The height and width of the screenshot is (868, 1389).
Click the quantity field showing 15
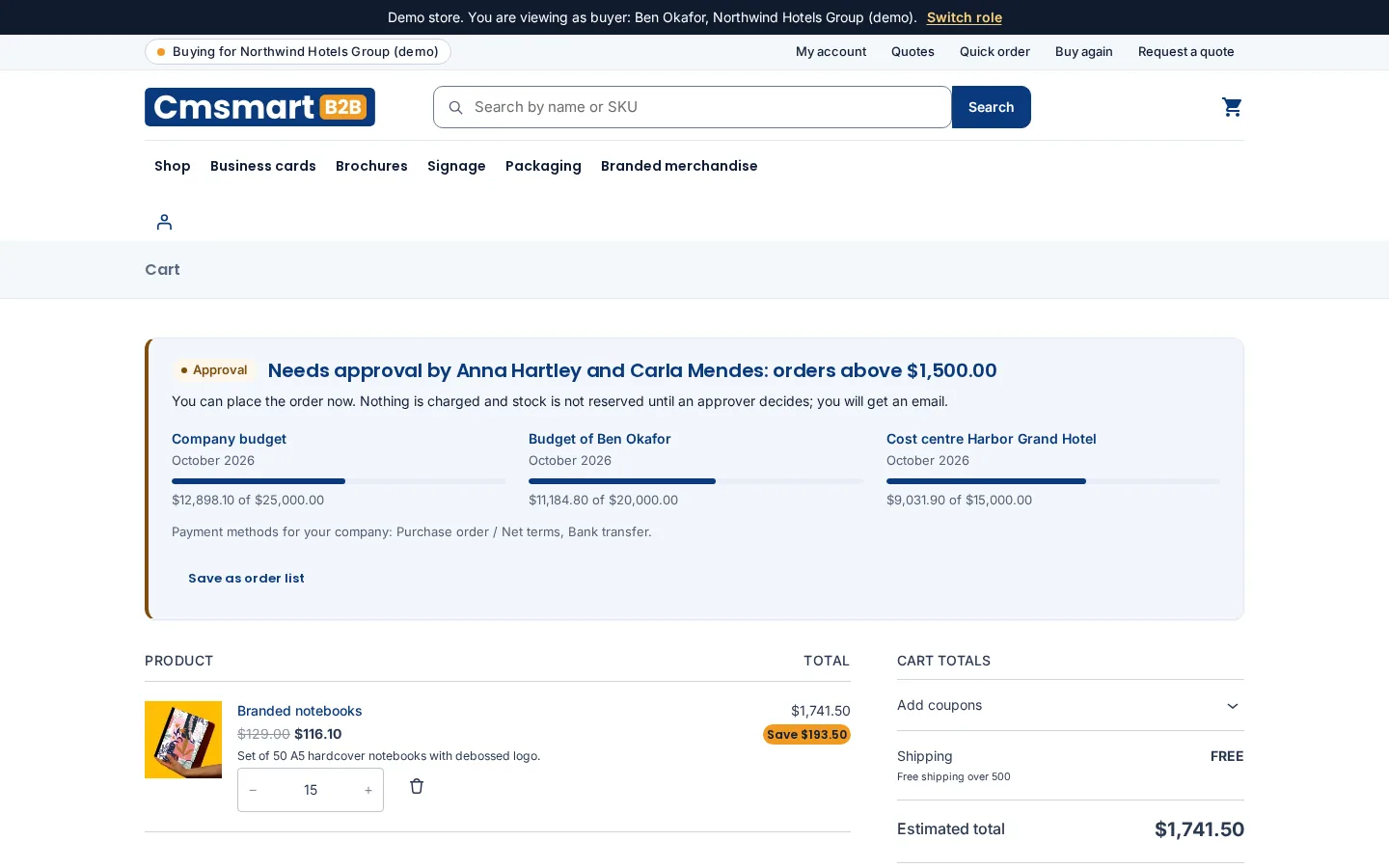click(x=311, y=790)
